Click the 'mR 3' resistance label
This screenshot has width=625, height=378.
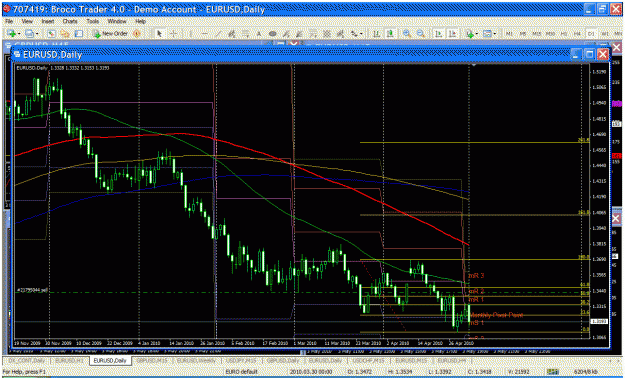pos(476,276)
